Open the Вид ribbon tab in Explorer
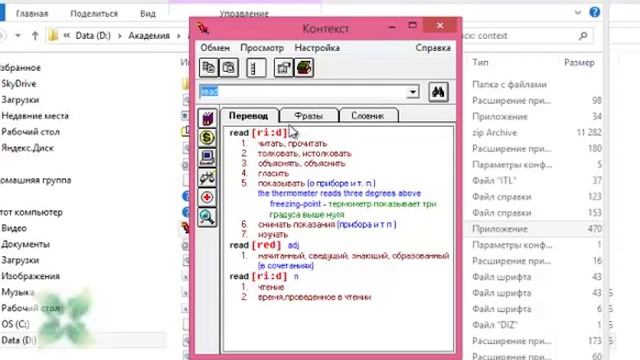Image resolution: width=640 pixels, height=360 pixels. (x=148, y=13)
